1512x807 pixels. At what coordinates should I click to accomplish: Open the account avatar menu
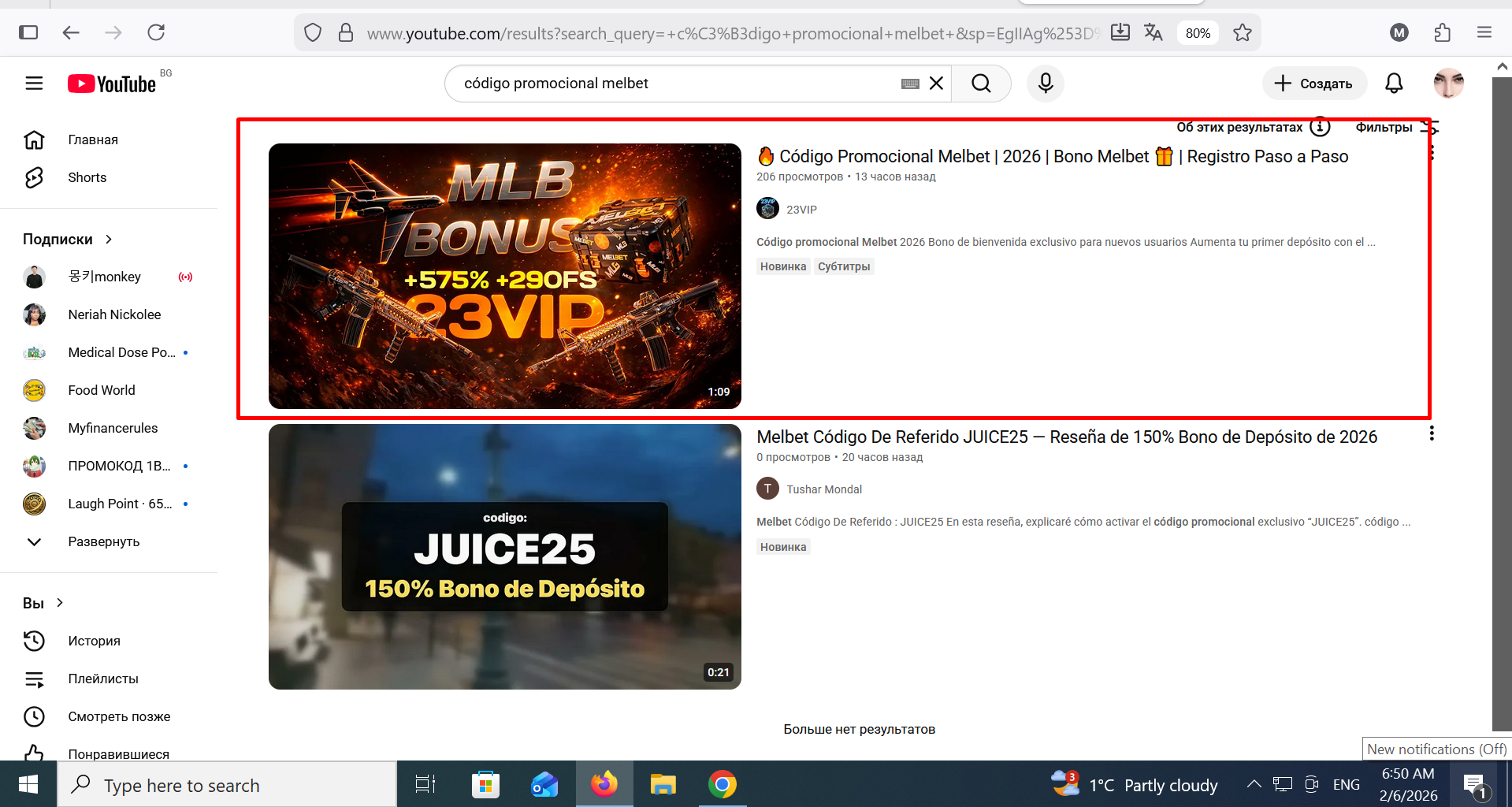(1448, 84)
